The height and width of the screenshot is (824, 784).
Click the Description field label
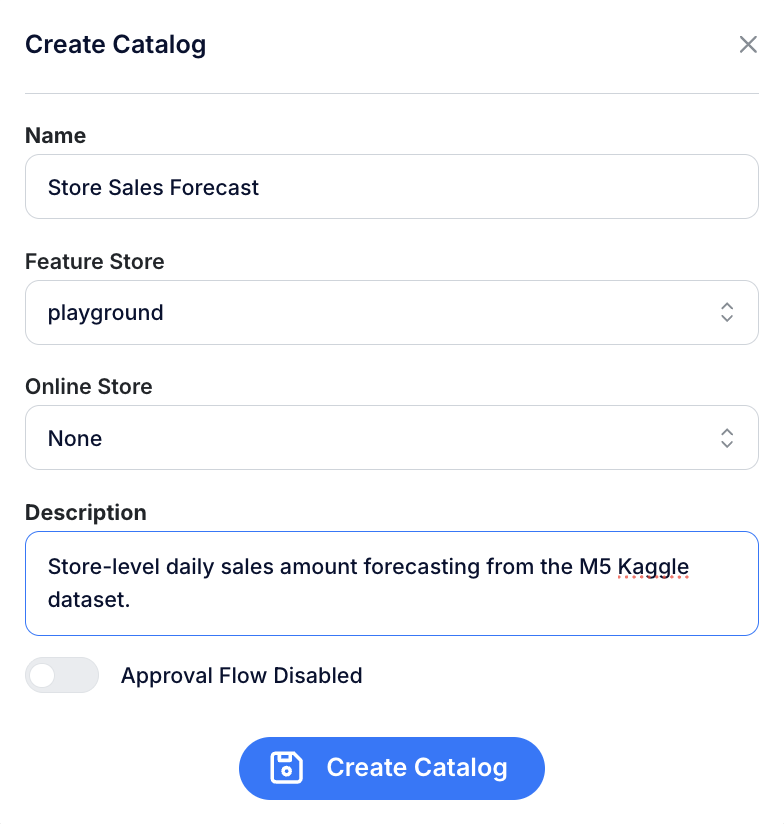tap(85, 512)
